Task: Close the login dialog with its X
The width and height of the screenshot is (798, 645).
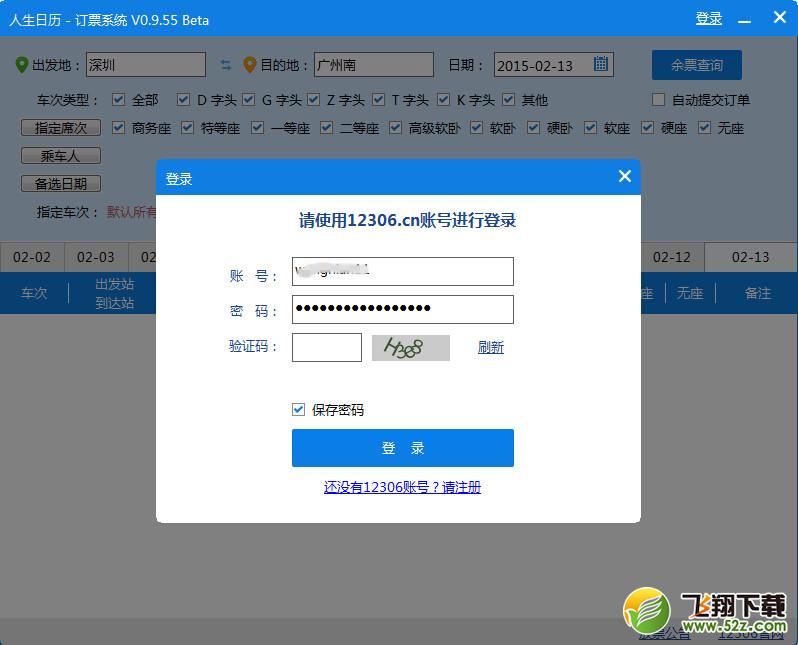Action: point(625,176)
